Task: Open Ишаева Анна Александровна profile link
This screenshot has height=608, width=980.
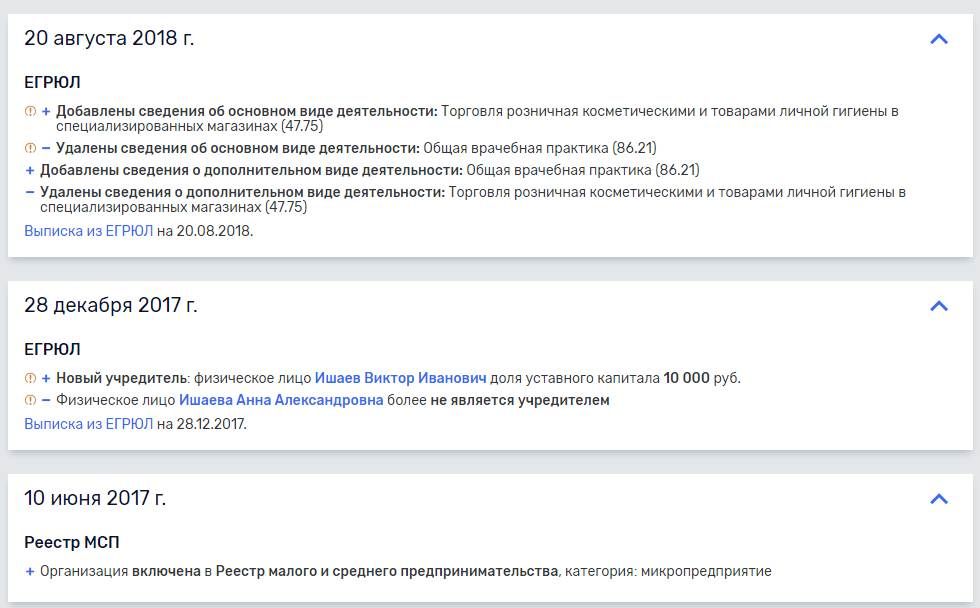Action: (281, 400)
